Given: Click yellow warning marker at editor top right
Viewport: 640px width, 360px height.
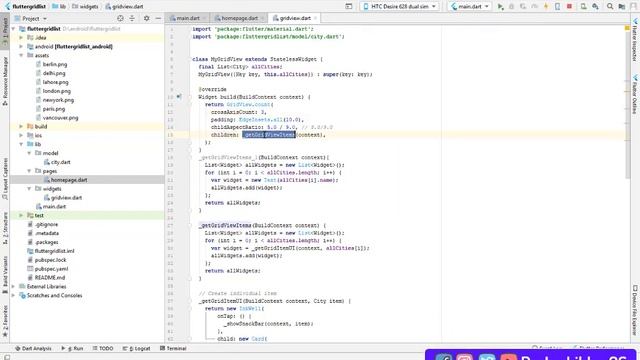Looking at the screenshot, I should tap(627, 28).
